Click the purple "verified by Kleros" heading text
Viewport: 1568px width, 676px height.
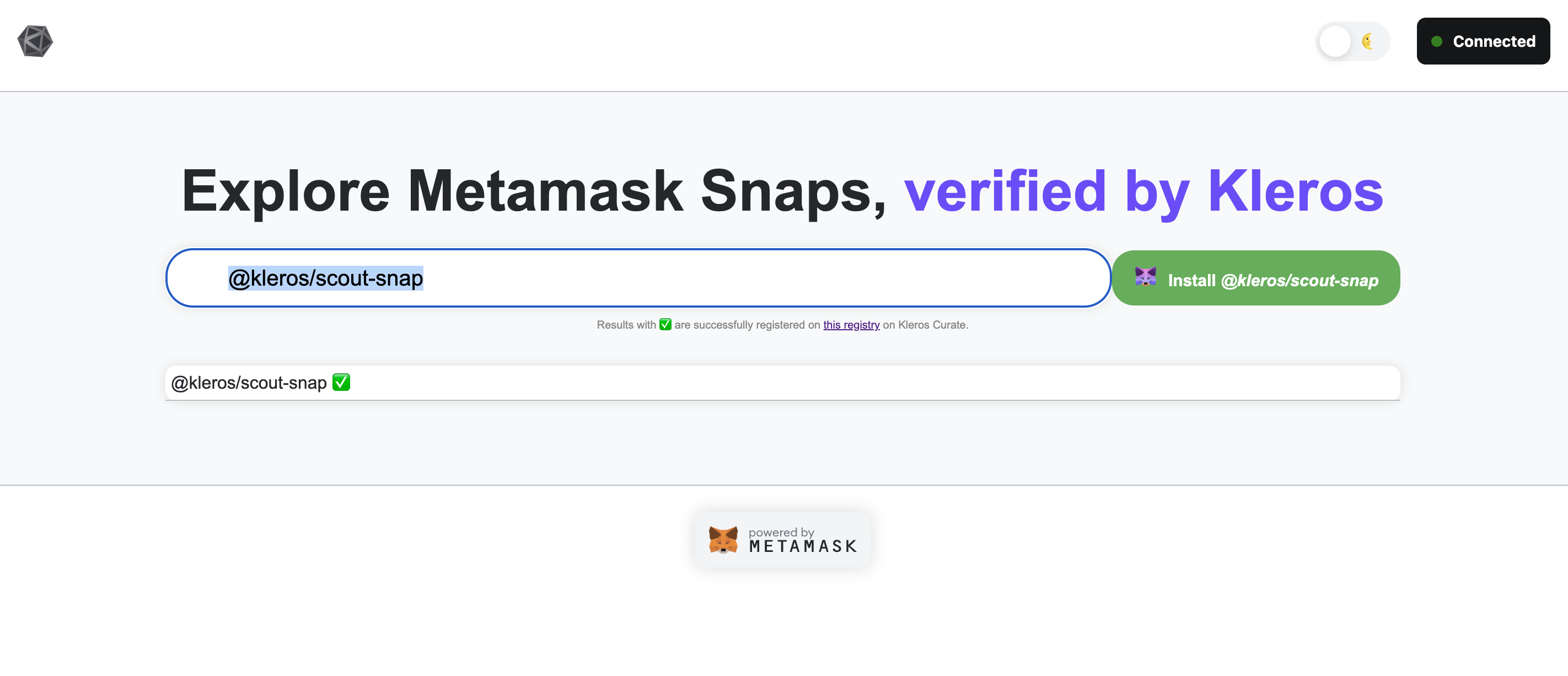click(1143, 191)
